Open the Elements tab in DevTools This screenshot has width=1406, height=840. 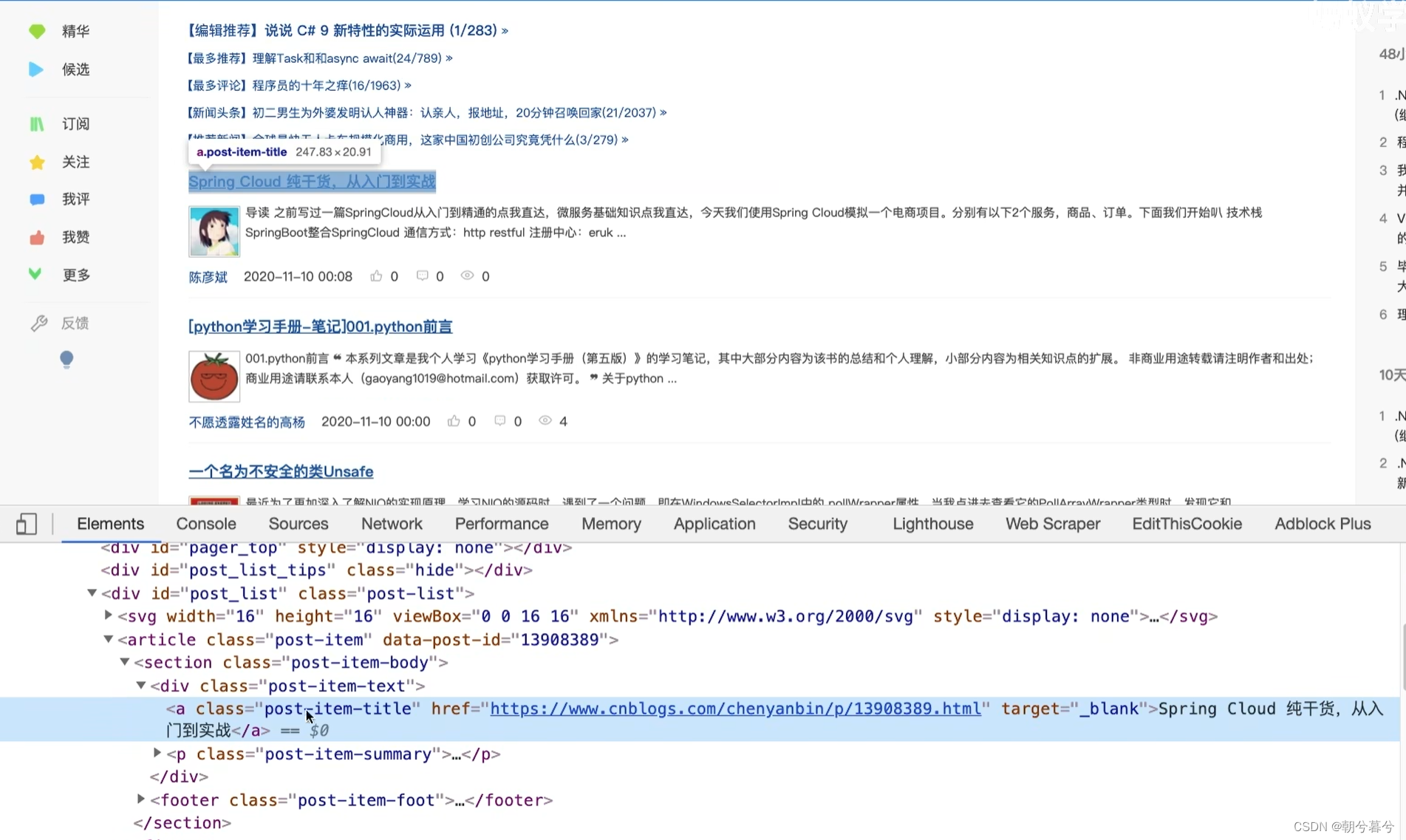click(x=110, y=524)
